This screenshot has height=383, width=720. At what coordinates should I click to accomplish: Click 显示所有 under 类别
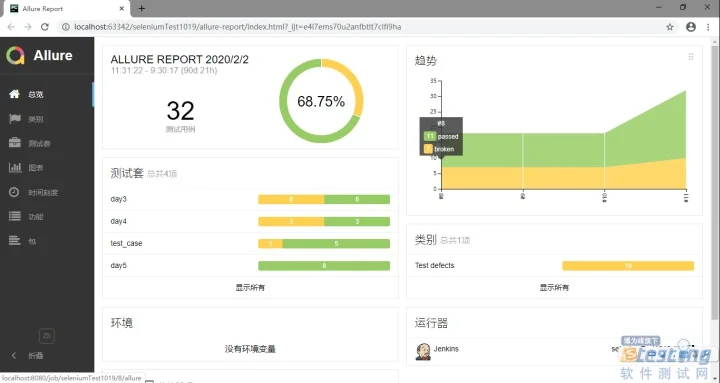[554, 287]
